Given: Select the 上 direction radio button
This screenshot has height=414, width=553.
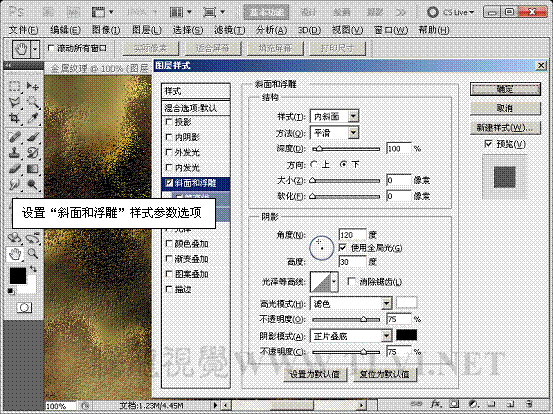Looking at the screenshot, I should 314,164.
